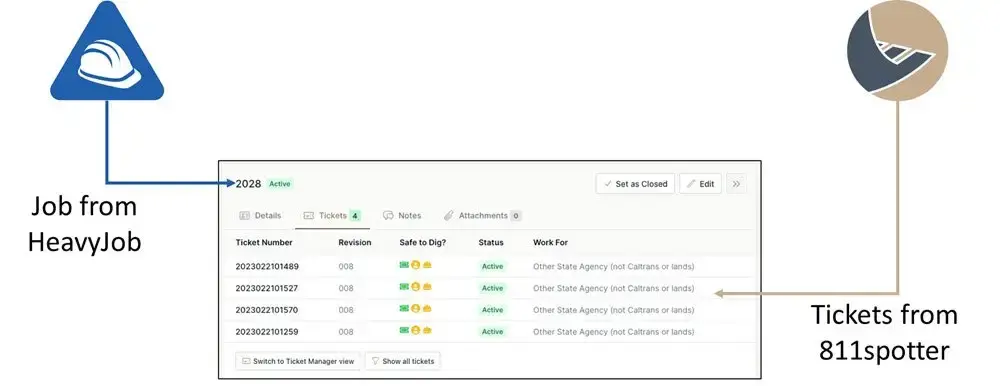The width and height of the screenshot is (1000, 386).
Task: Select the Tickets tab
Action: click(x=332, y=216)
